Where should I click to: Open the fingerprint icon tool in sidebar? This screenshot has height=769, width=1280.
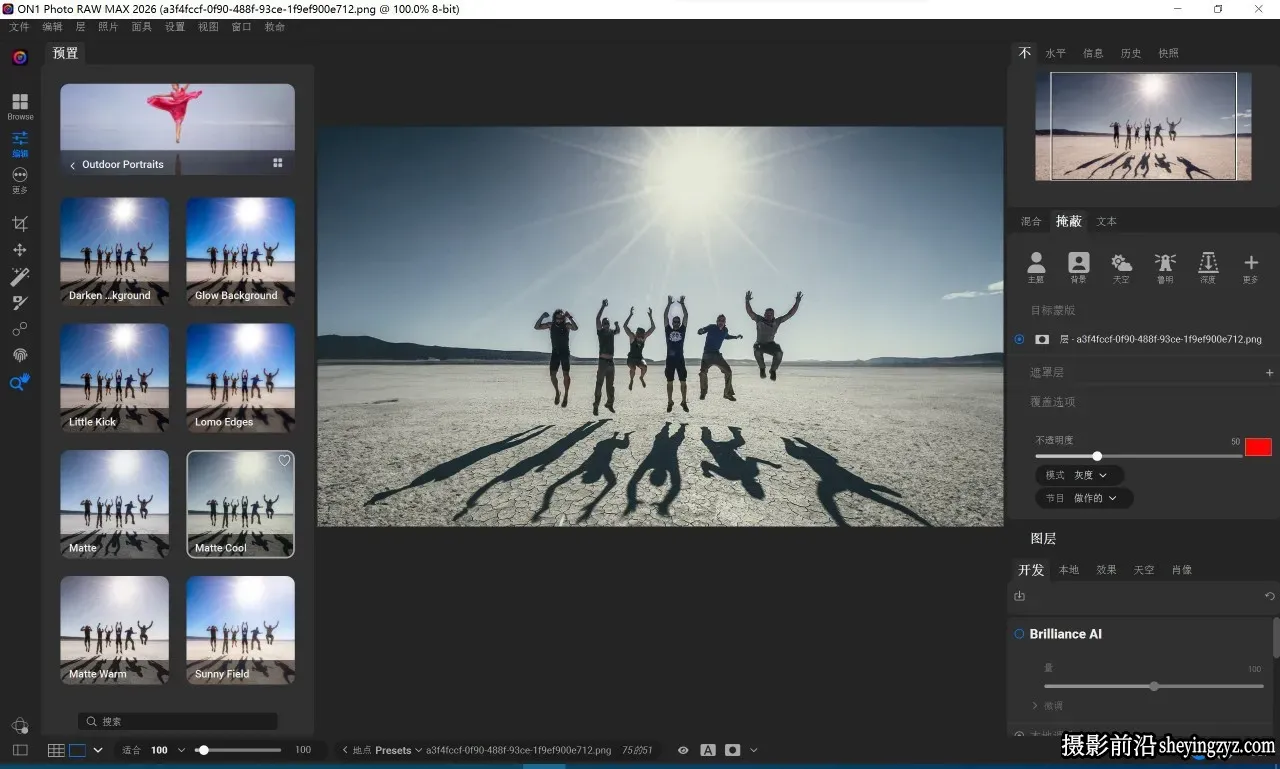(x=20, y=355)
